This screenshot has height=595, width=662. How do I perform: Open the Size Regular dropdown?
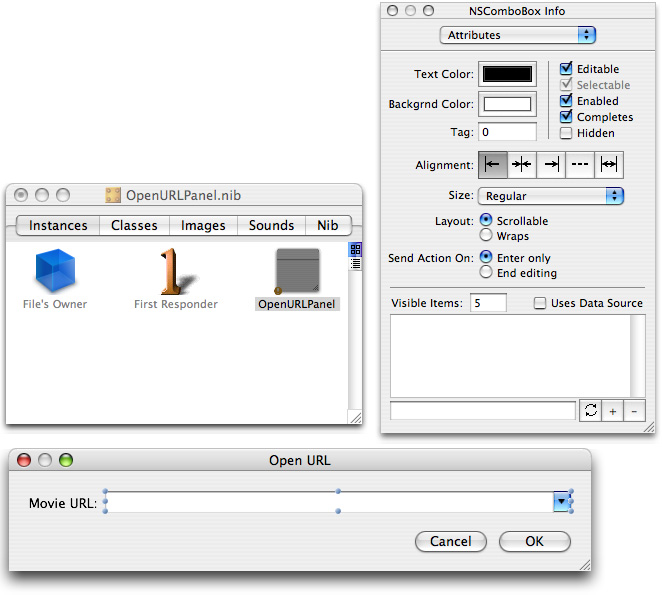pos(551,196)
